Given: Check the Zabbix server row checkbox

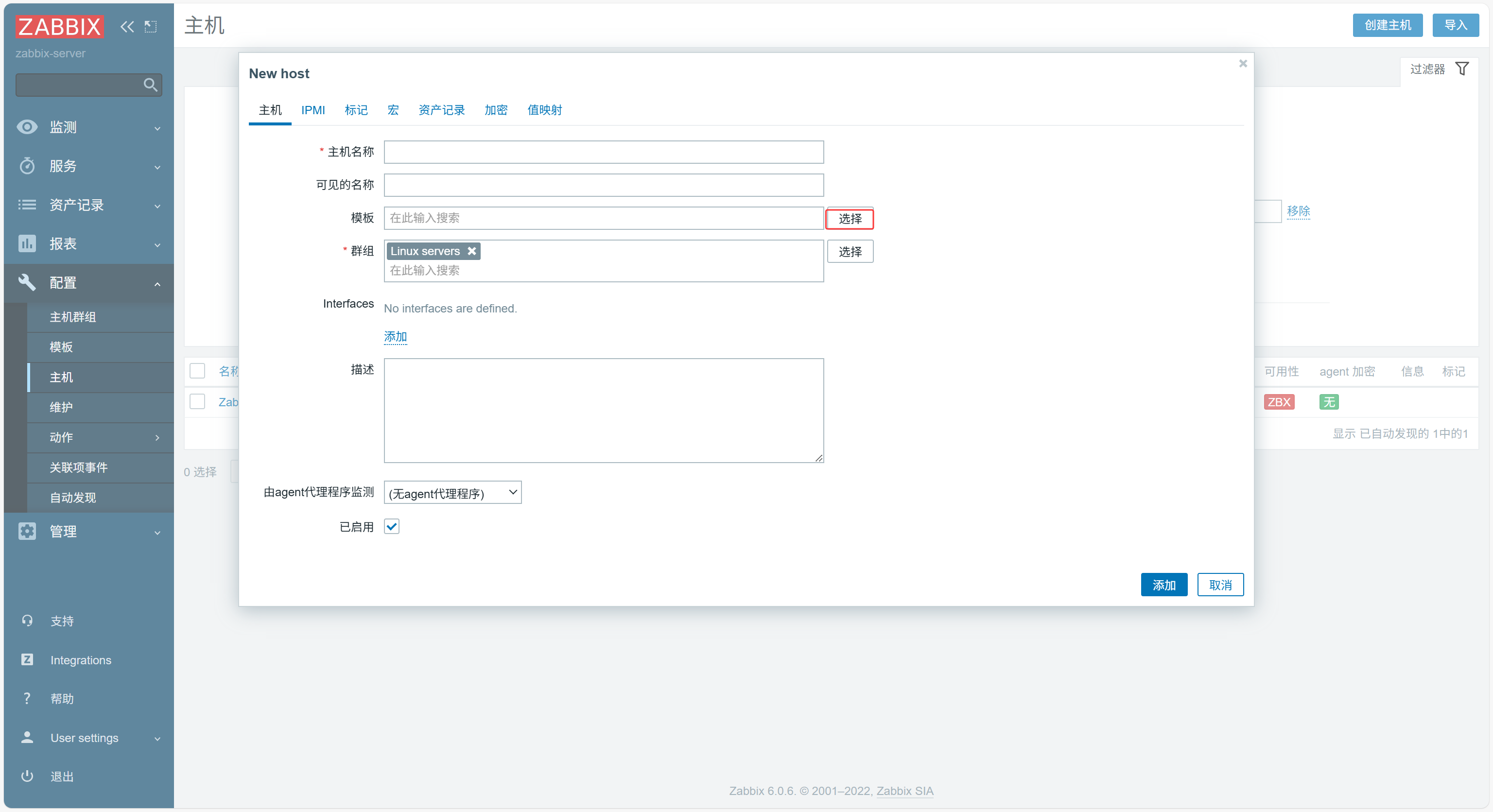Looking at the screenshot, I should 197,402.
